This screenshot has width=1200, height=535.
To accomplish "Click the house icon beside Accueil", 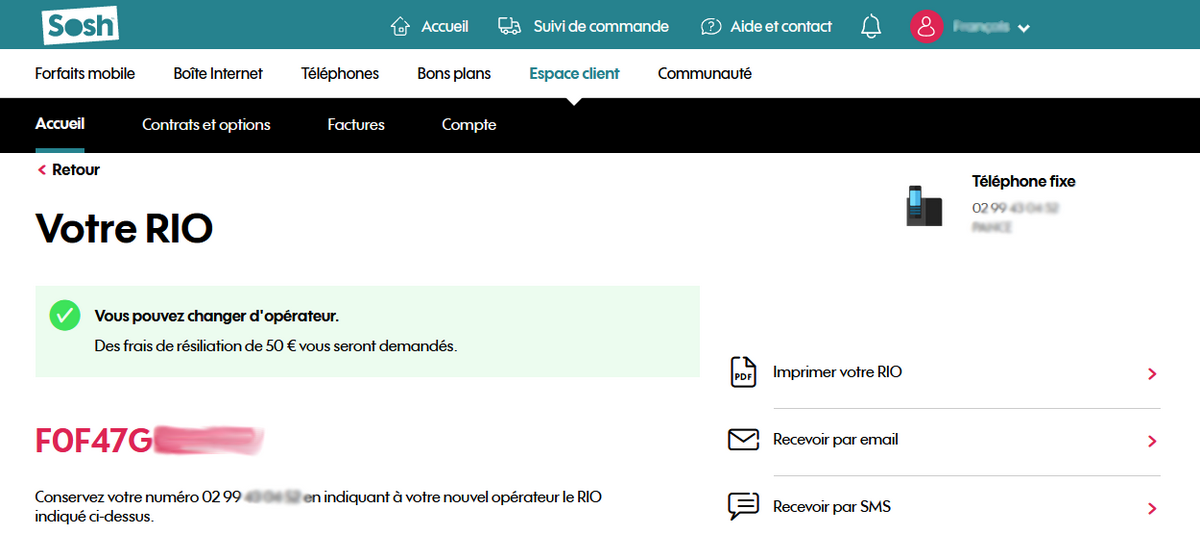I will pos(400,26).
